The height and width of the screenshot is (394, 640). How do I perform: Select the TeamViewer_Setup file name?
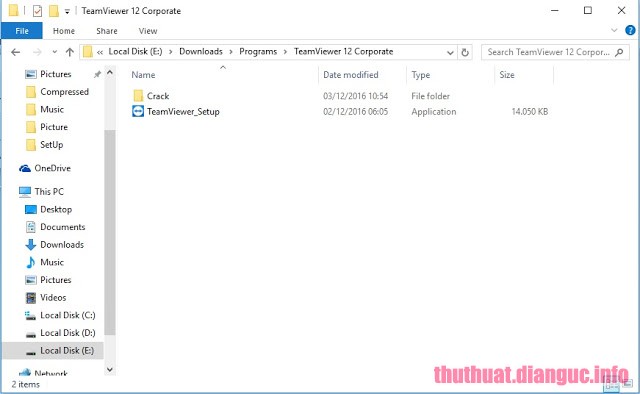pos(183,111)
